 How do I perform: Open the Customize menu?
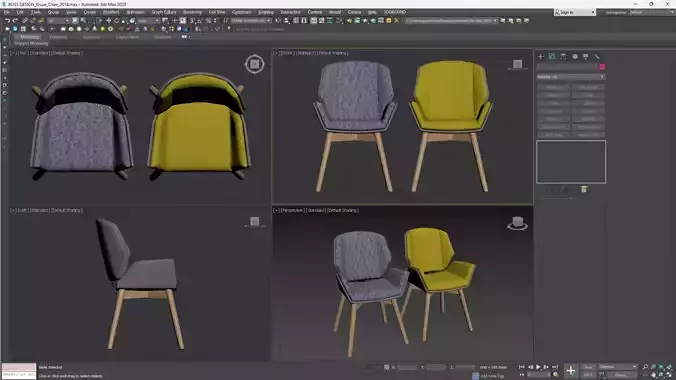click(x=241, y=12)
